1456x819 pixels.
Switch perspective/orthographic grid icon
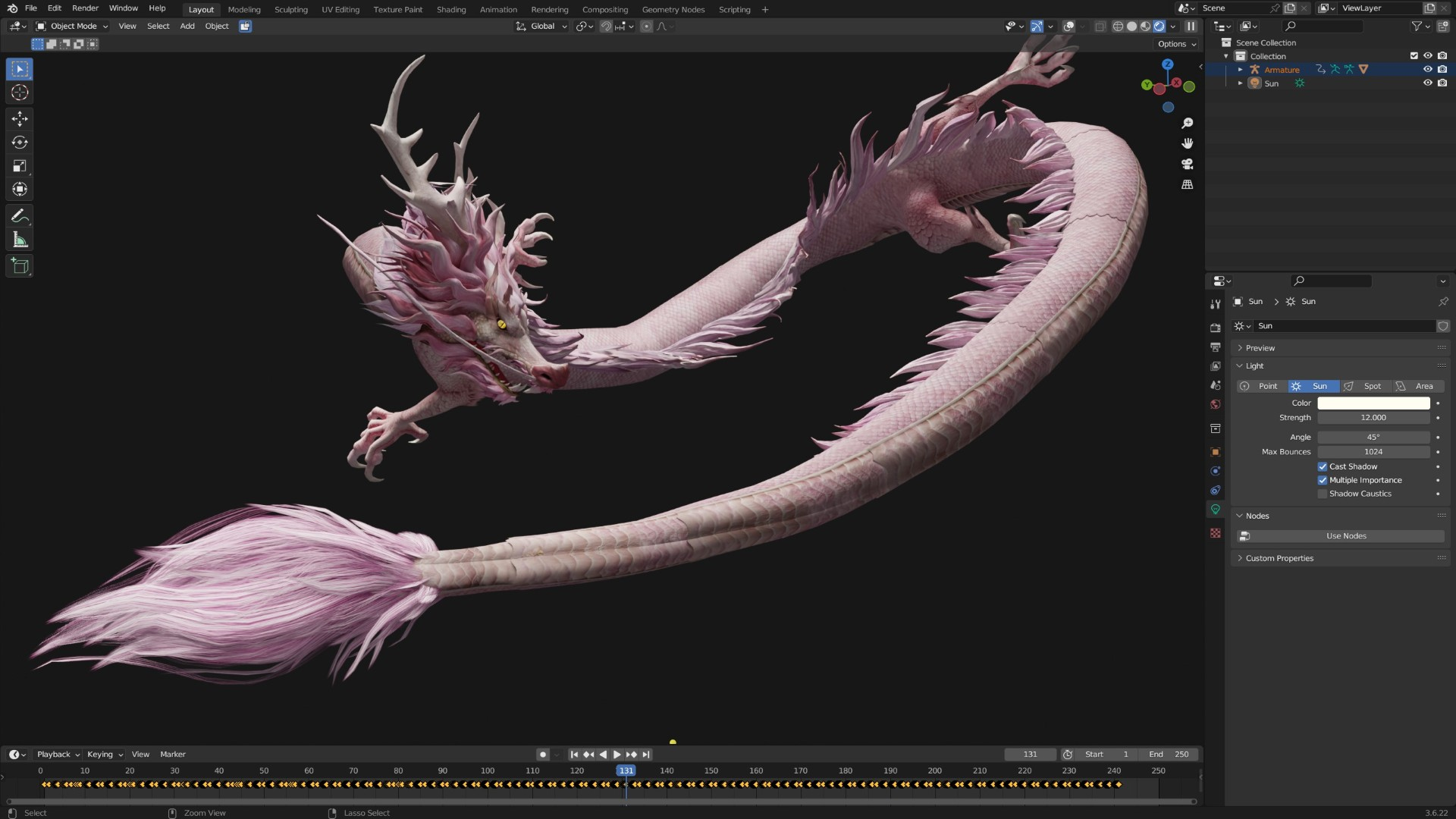1188,184
